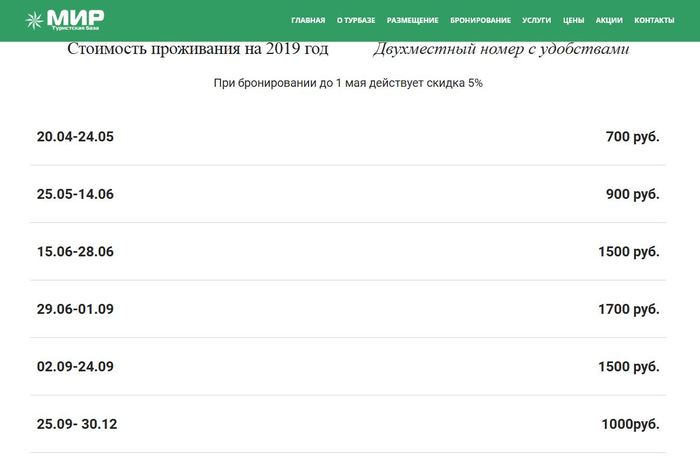The image size is (700, 474).
Task: Go to the О турбазе page
Action: click(x=355, y=21)
